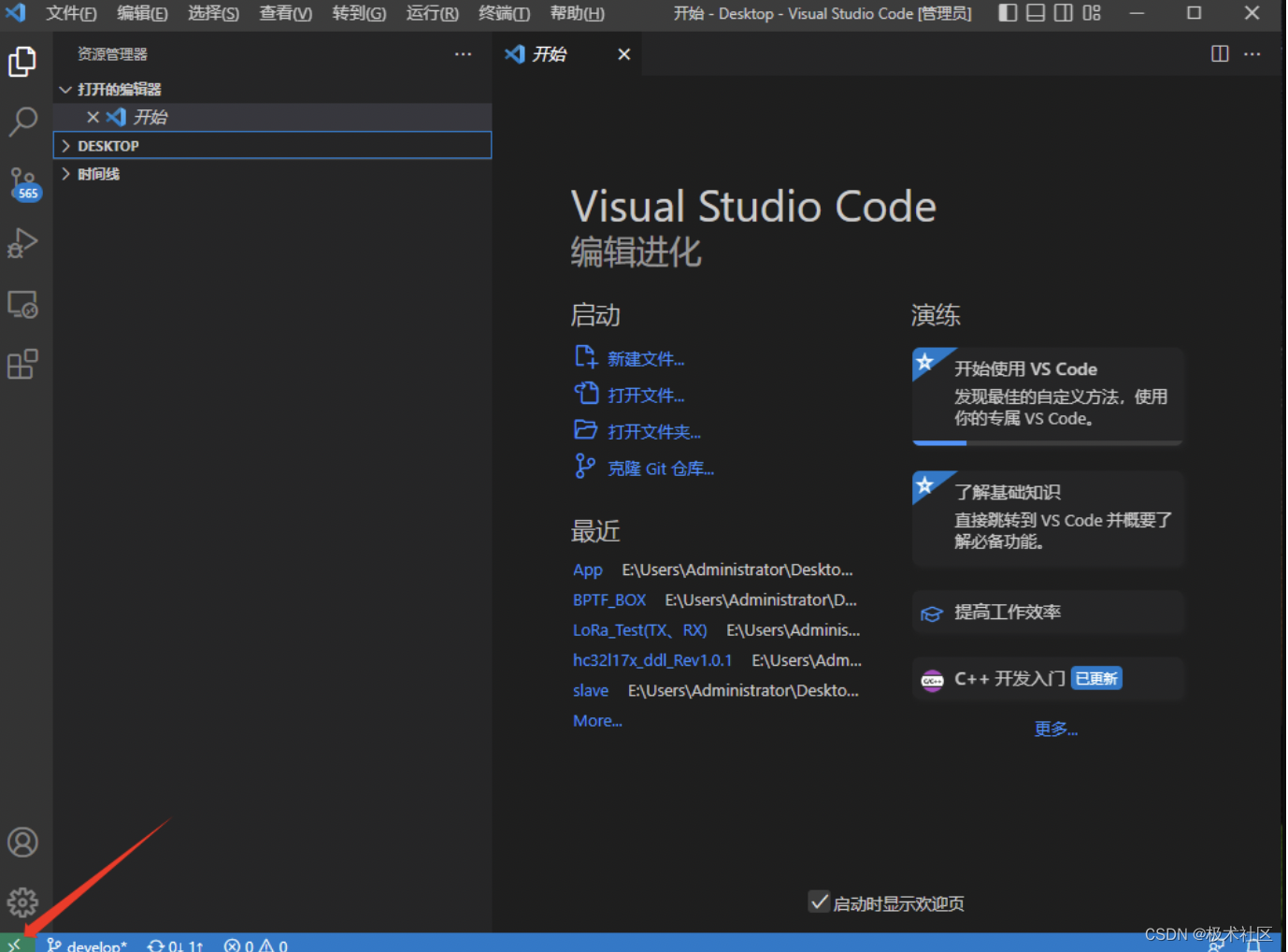Open recent folder LoRa_Test(TX、RX)
Screen dimensions: 1288x952
click(640, 629)
